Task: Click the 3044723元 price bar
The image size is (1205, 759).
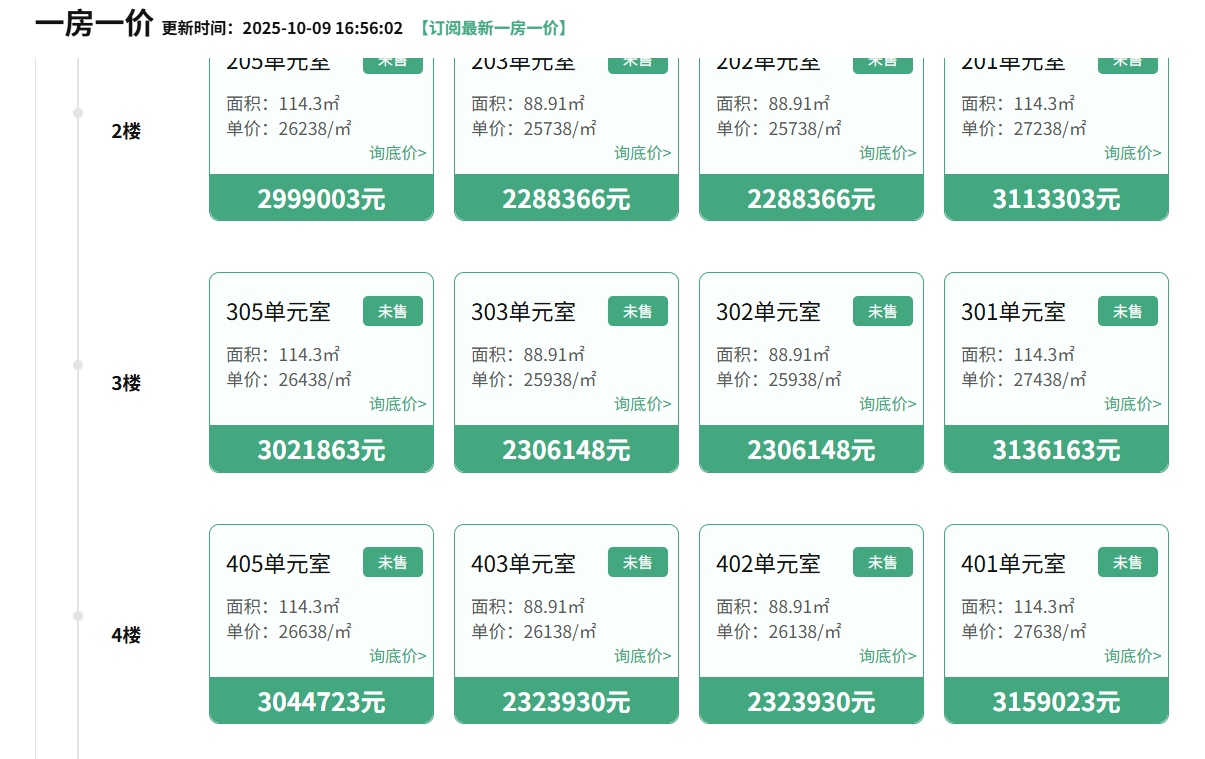Action: (x=321, y=702)
